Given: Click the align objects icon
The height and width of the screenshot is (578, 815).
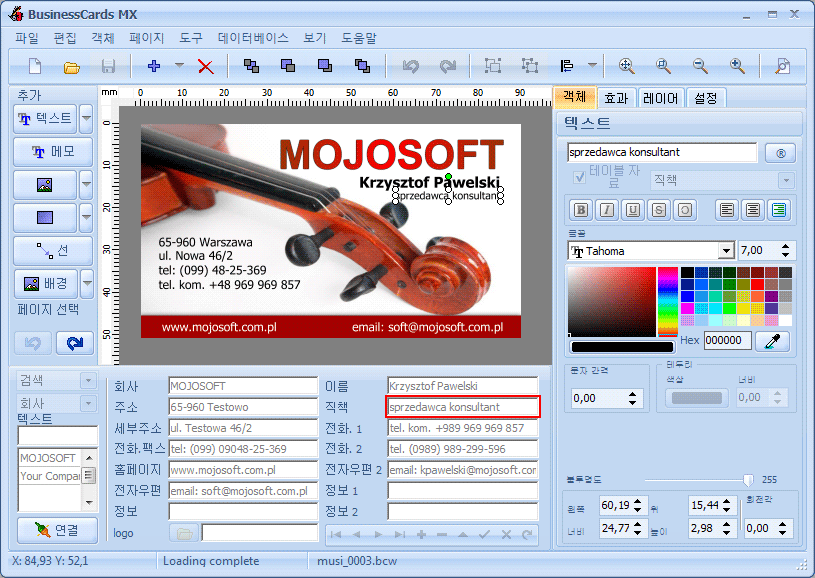Looking at the screenshot, I should (567, 66).
